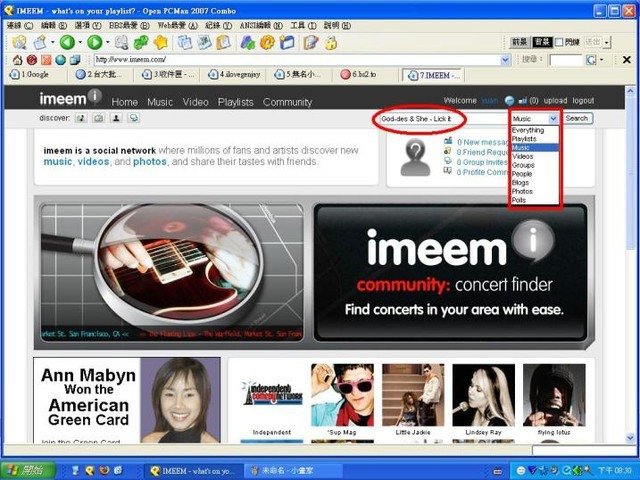Click the copy pages toolbar icon

185,42
